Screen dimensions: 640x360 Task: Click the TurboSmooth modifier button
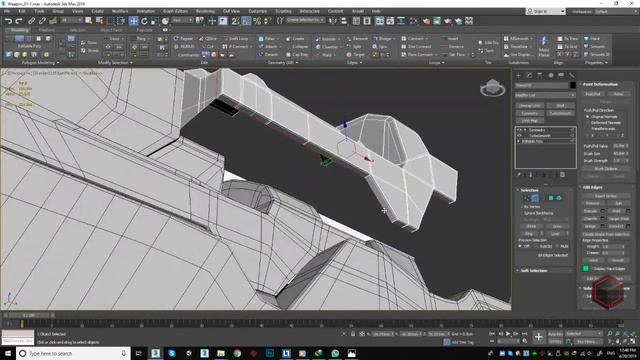tap(560, 113)
